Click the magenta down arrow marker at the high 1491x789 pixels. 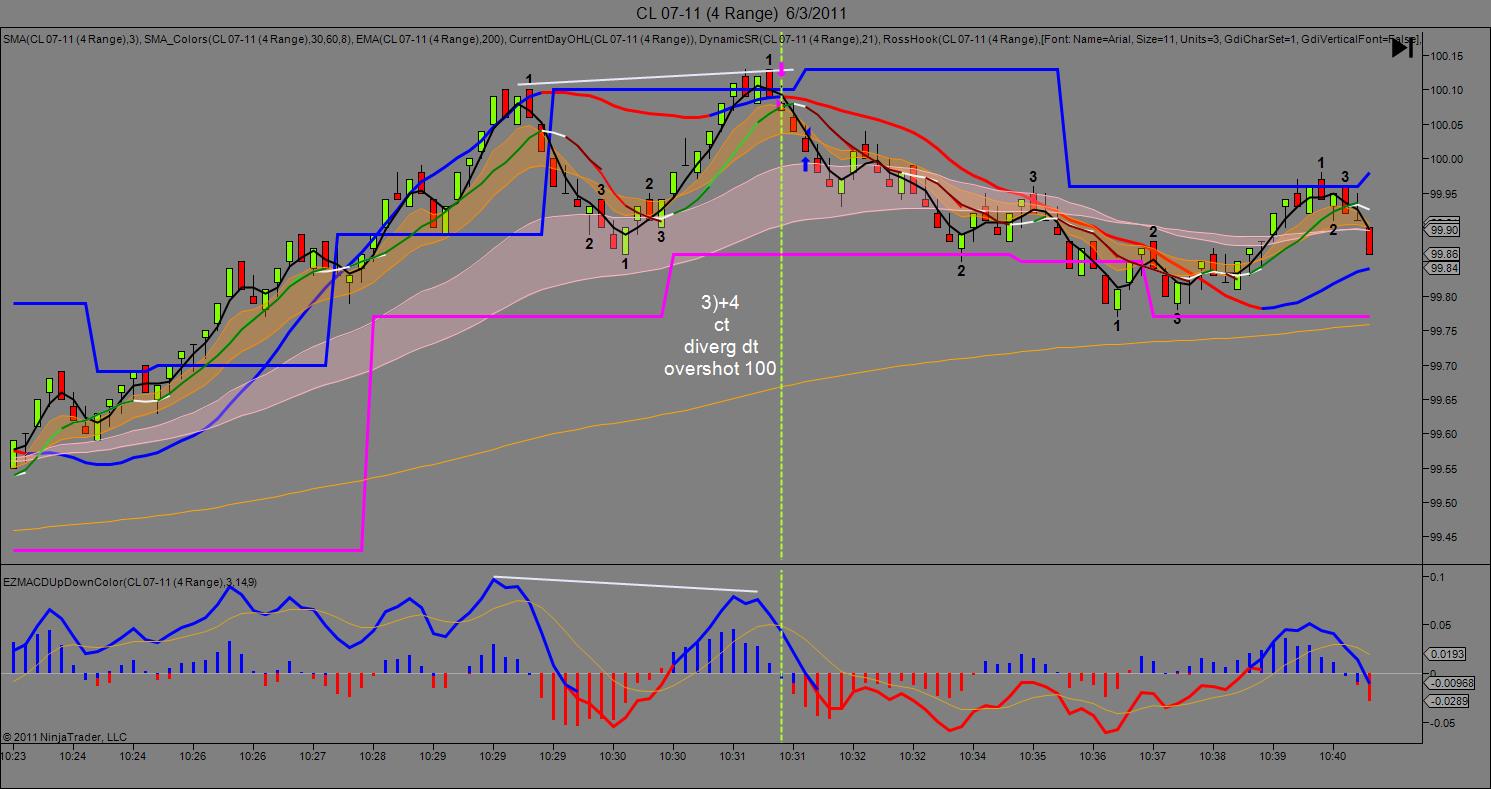[781, 70]
